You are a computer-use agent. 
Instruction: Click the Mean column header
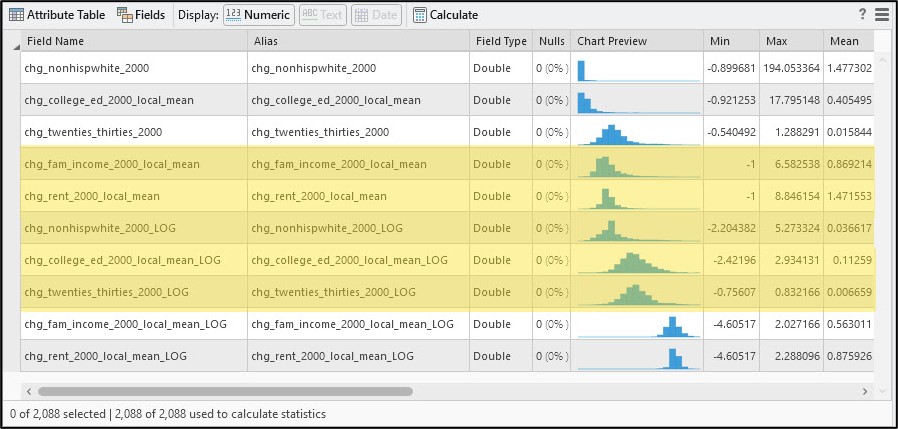point(845,41)
